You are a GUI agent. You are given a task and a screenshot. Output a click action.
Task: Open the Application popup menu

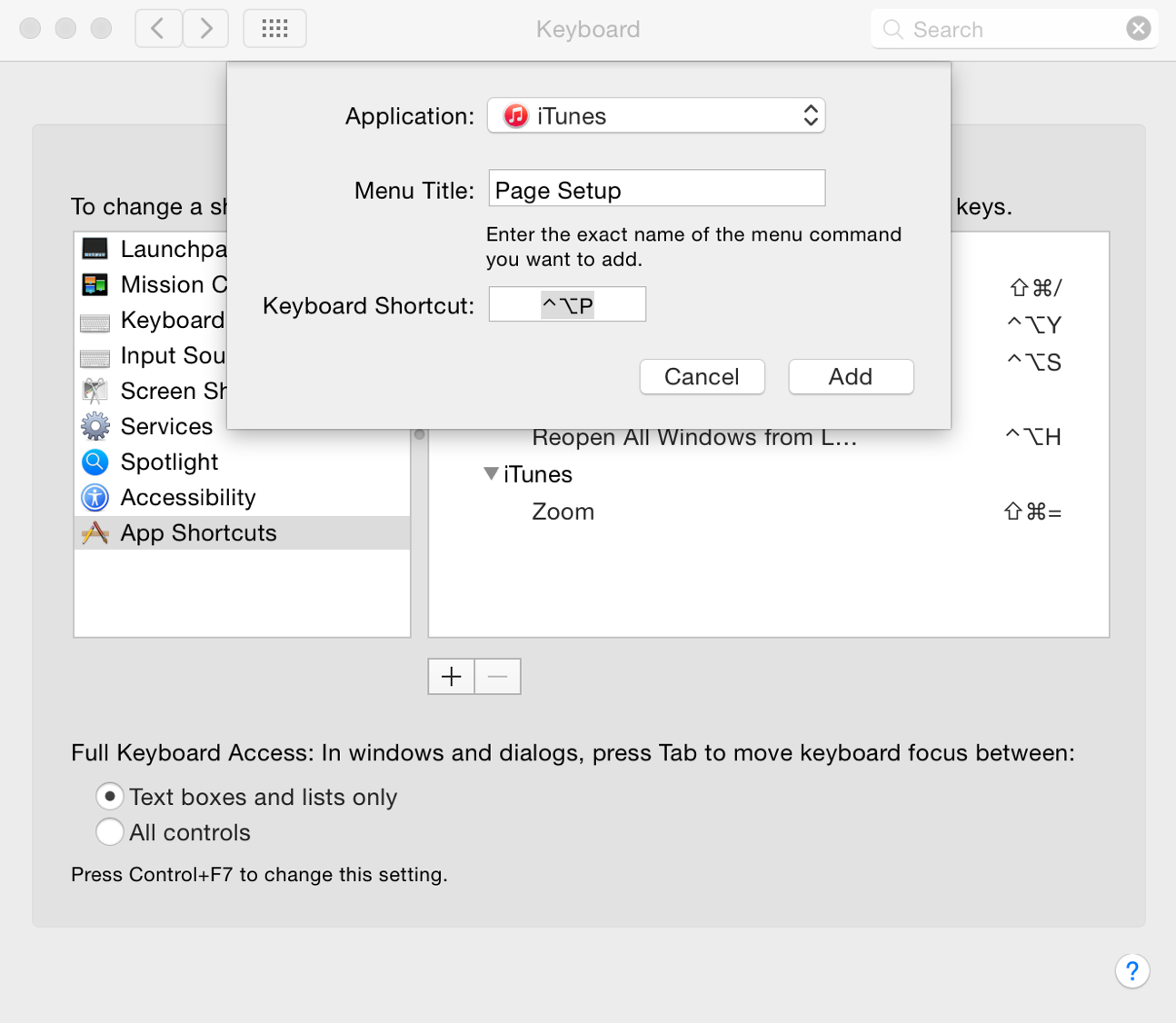pyautogui.click(x=656, y=115)
